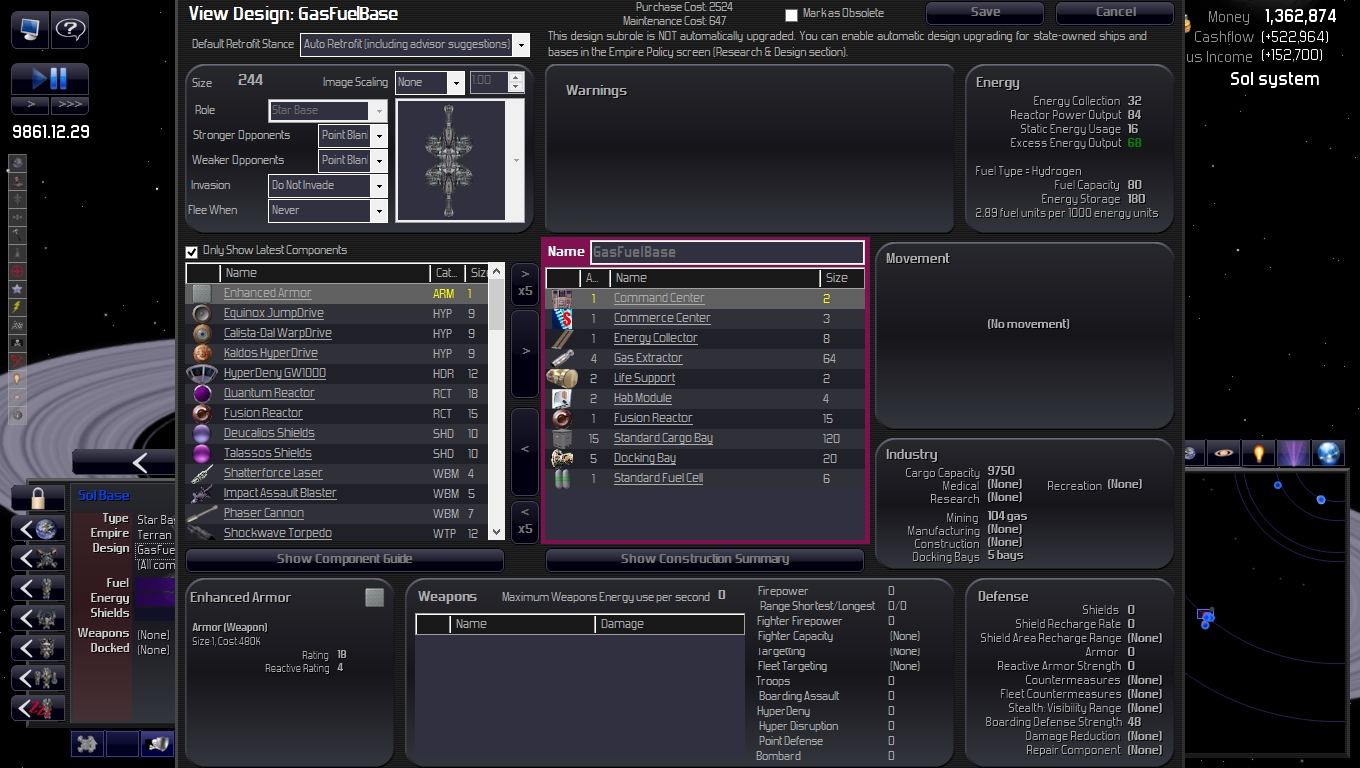This screenshot has width=1360, height=768.
Task: Click the Standard Fuel Cell component icon
Action: coord(562,478)
